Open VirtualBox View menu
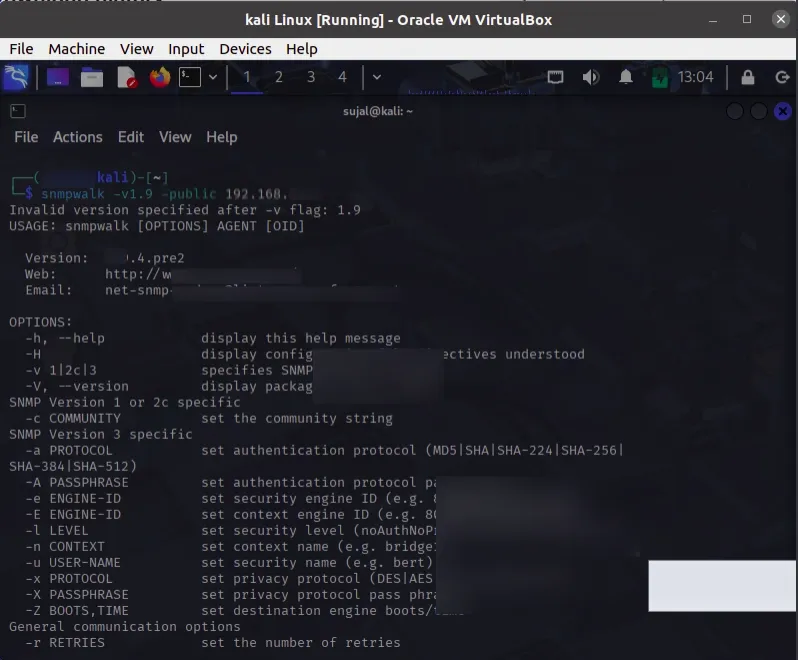798x660 pixels. pyautogui.click(x=136, y=49)
